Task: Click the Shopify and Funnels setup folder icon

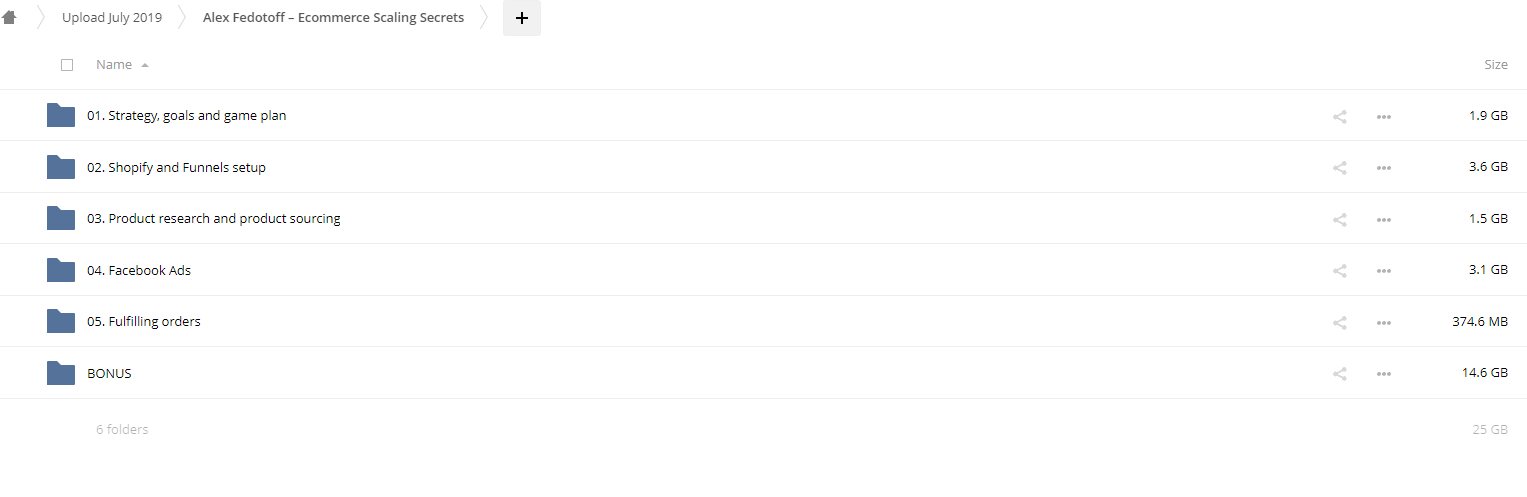Action: point(61,167)
